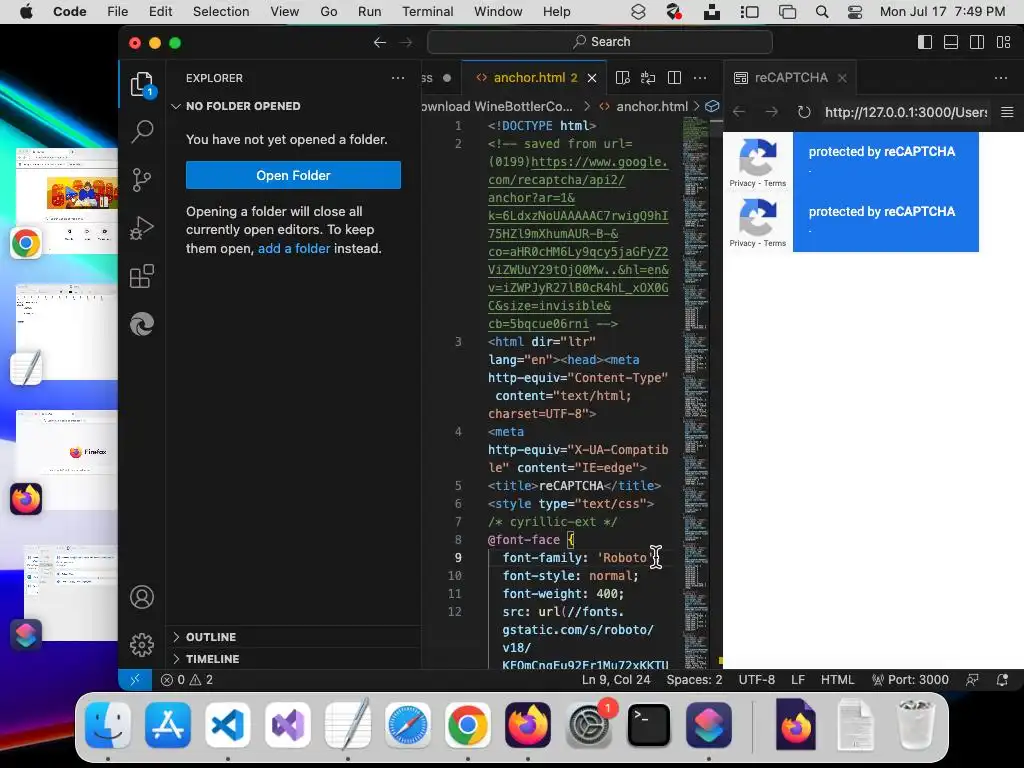This screenshot has height=768, width=1024.
Task: Open the Extensions view
Action: point(142,276)
